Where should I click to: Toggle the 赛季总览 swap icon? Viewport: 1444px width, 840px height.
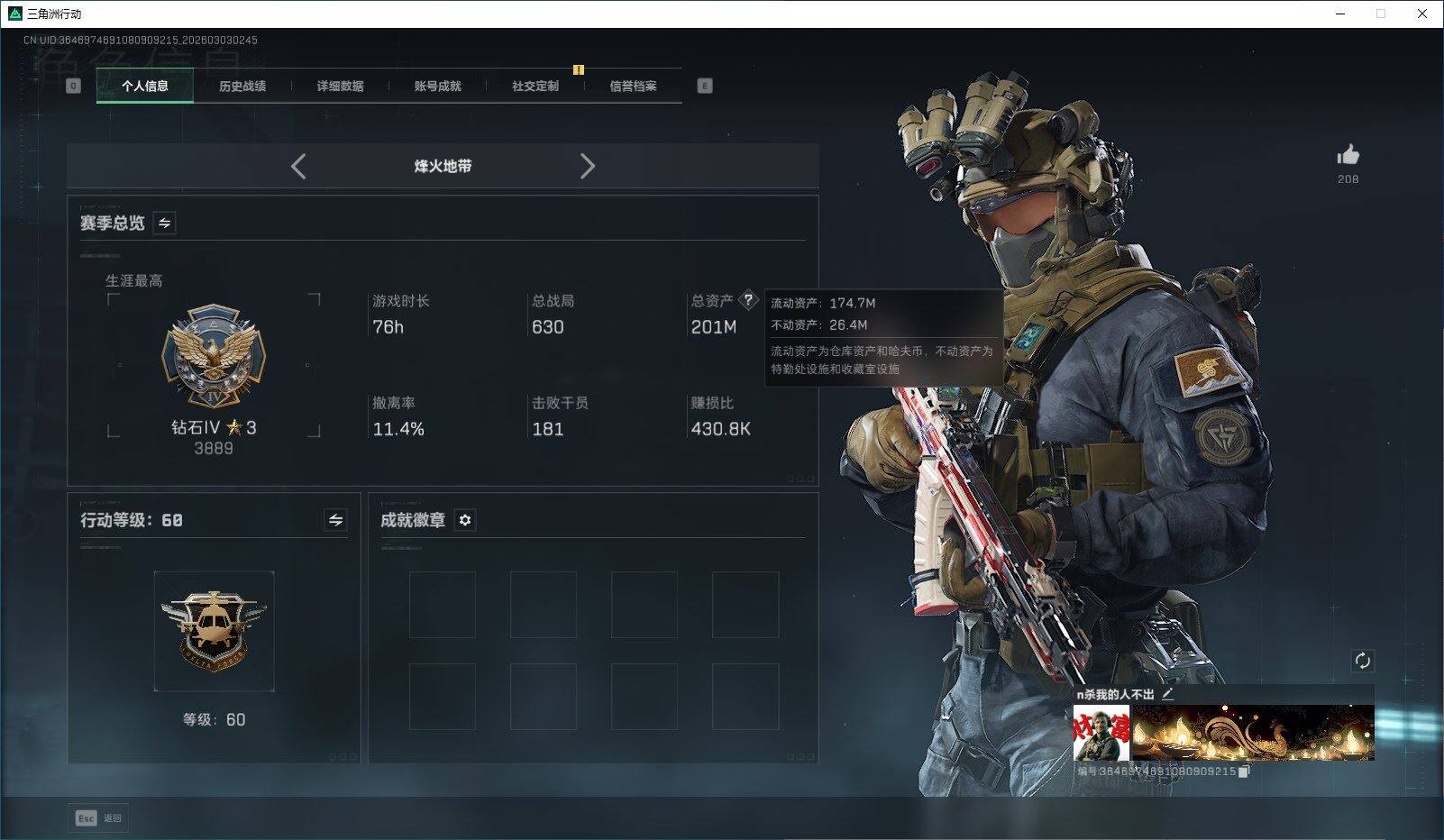coord(165,223)
